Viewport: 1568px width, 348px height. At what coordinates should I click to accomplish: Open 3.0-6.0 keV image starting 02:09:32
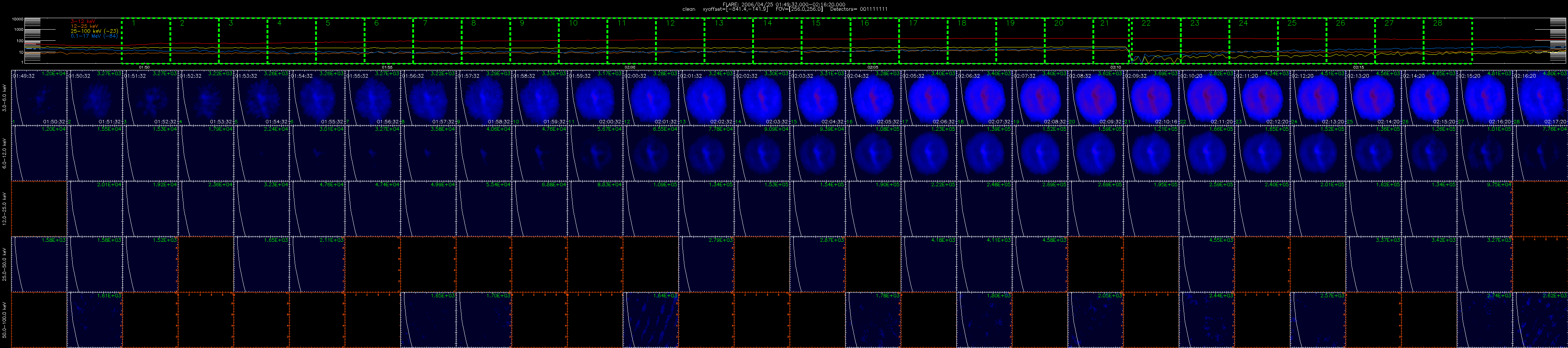click(1151, 98)
